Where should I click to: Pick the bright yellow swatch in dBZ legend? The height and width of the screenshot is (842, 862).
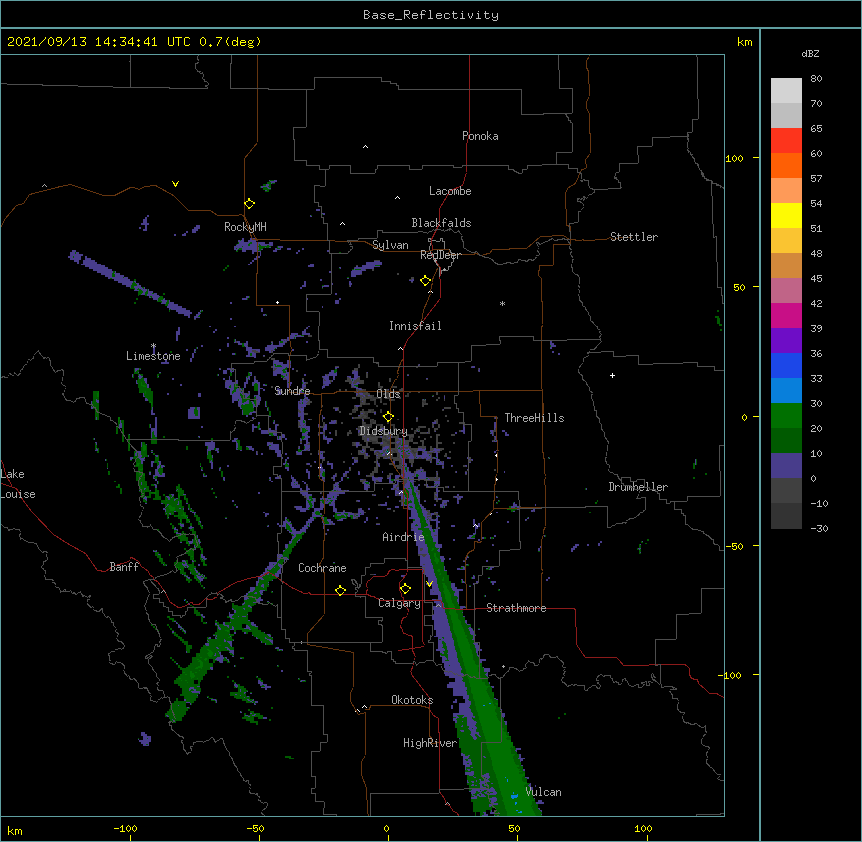coord(786,215)
